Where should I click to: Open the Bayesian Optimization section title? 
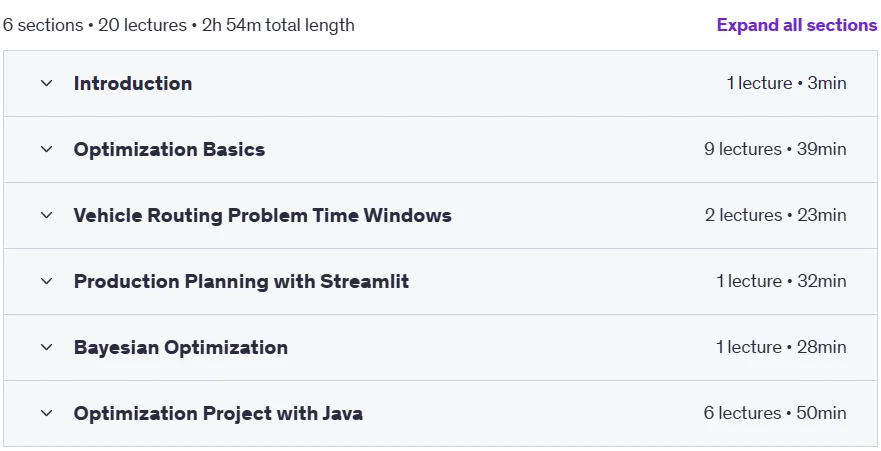[x=180, y=347]
